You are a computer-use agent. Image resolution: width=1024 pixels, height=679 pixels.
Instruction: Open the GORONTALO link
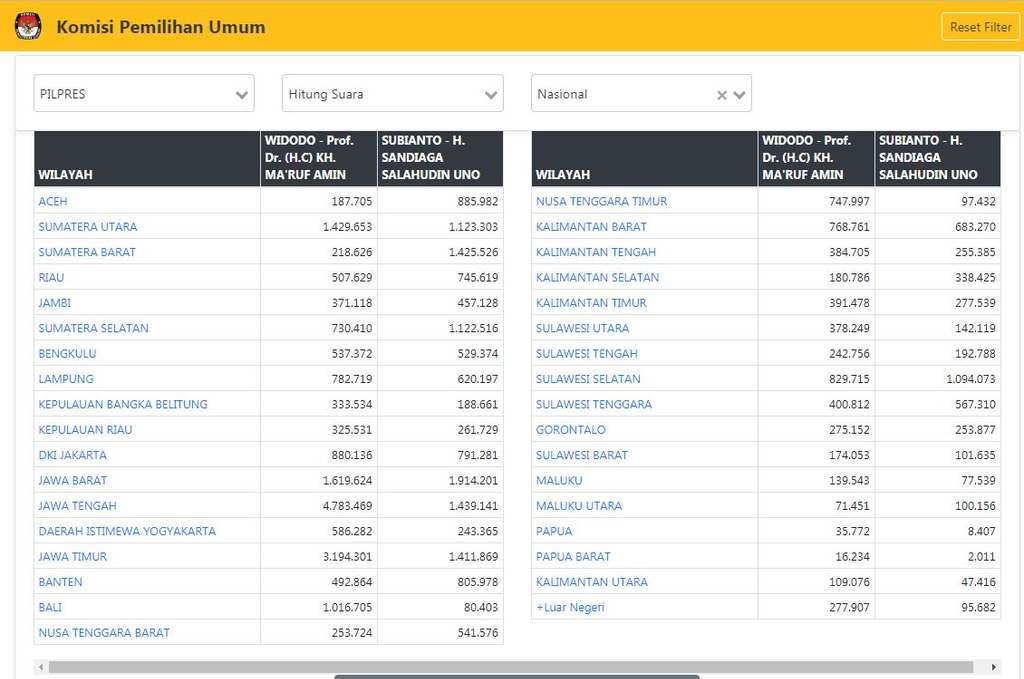(x=571, y=430)
